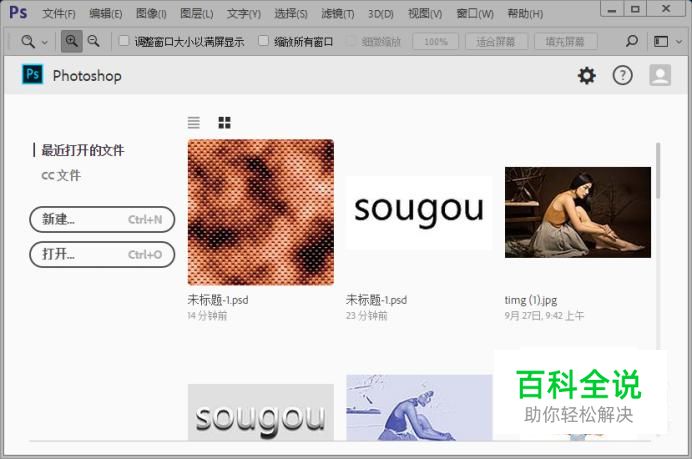Open the 视图(V) menu
692x459 pixels.
click(x=425, y=14)
